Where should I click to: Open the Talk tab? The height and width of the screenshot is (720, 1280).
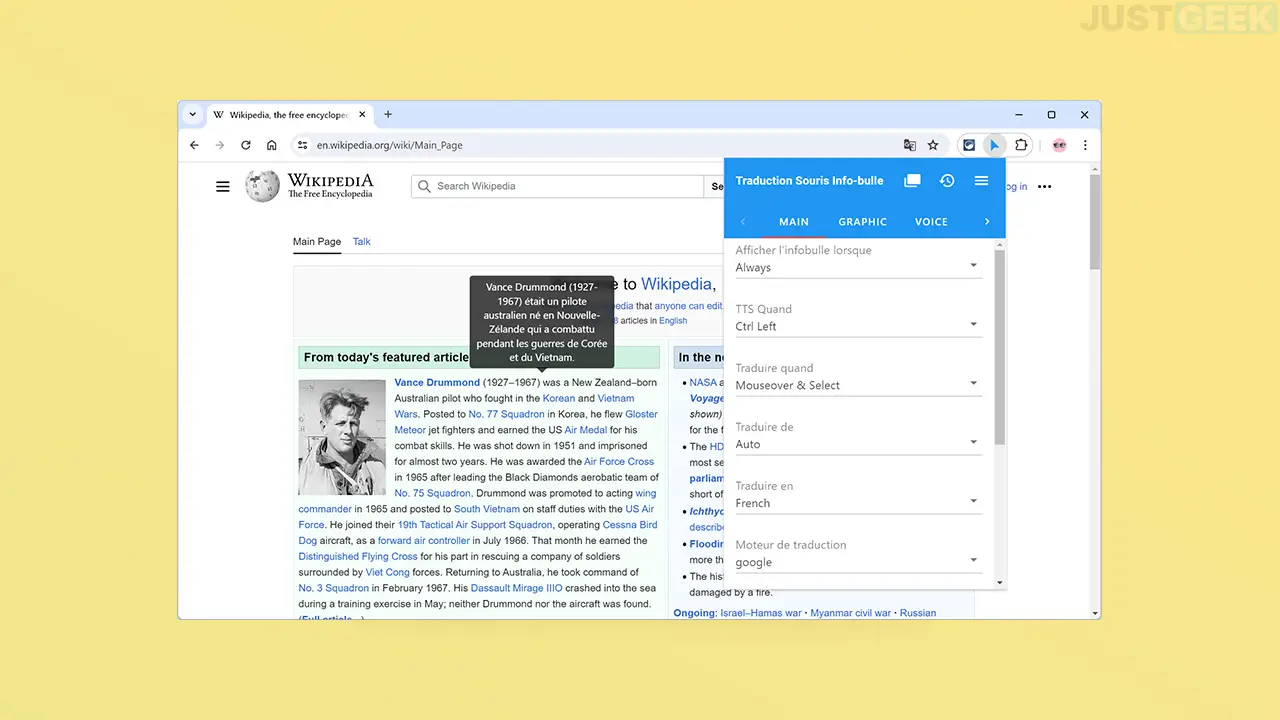coord(362,242)
